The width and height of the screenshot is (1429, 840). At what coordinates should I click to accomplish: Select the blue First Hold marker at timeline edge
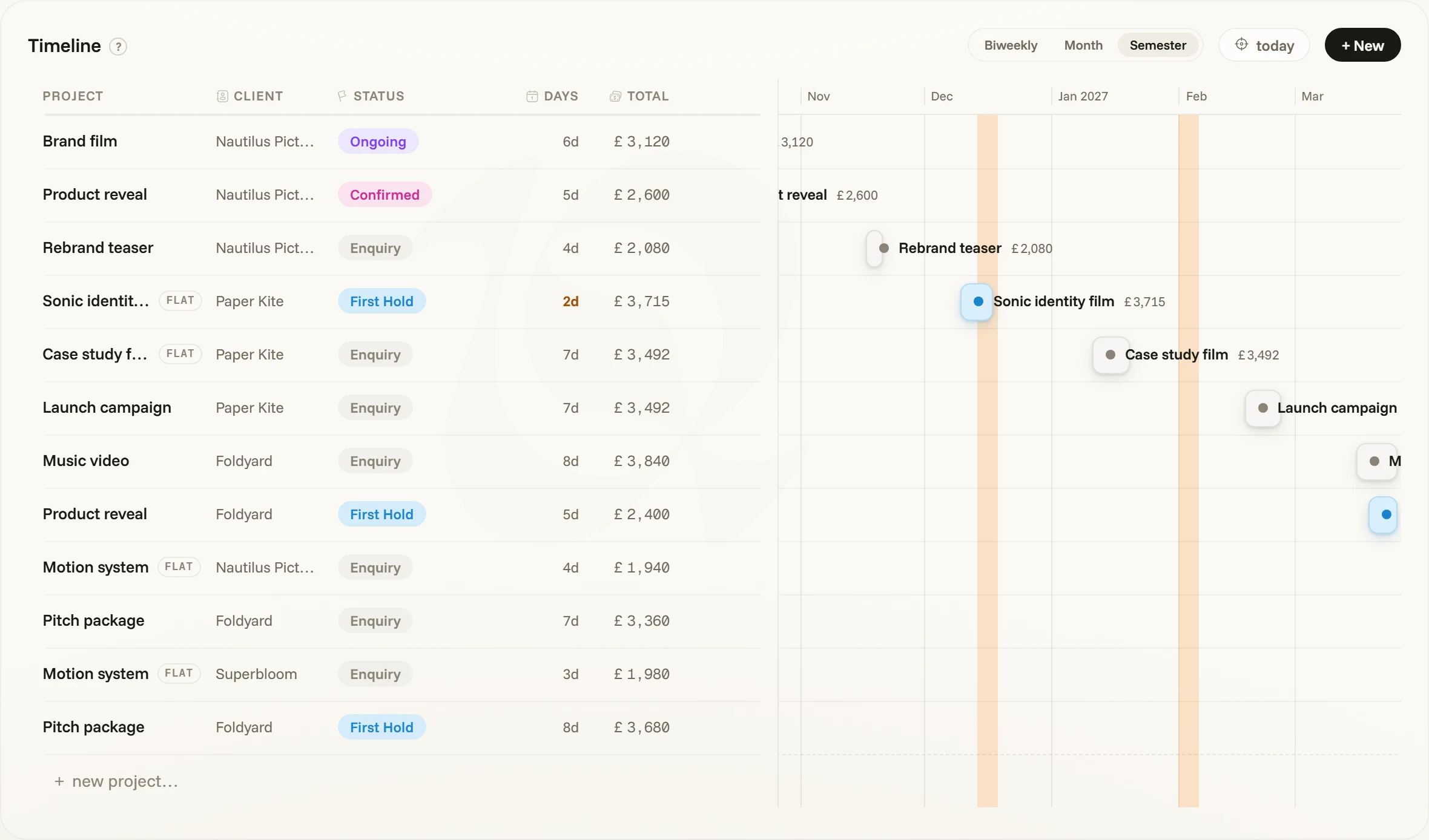click(1384, 514)
